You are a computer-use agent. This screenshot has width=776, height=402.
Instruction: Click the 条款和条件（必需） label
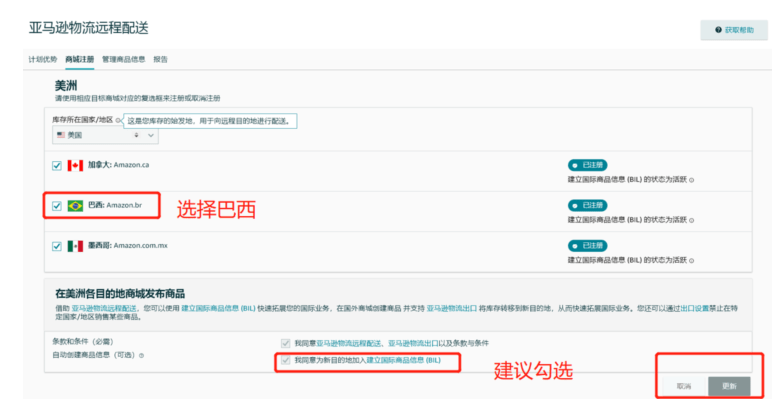click(x=83, y=342)
